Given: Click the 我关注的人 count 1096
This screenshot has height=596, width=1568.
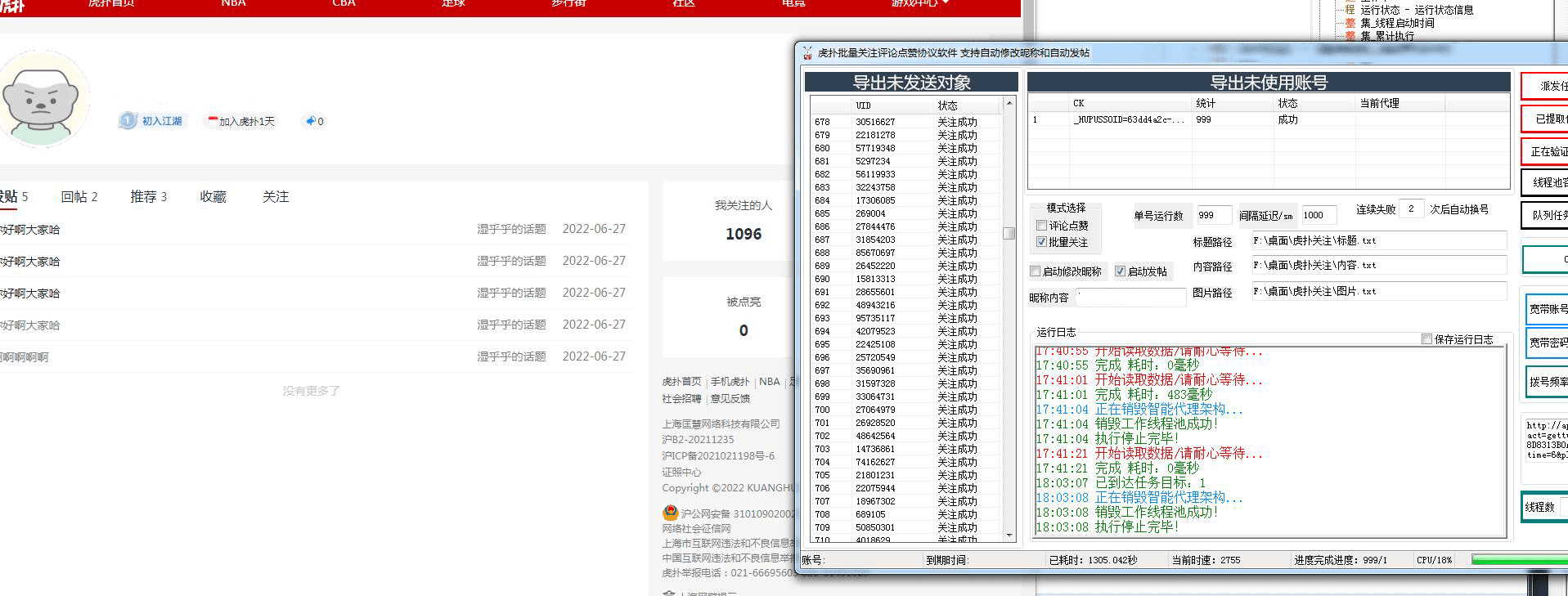Looking at the screenshot, I should coord(744,234).
